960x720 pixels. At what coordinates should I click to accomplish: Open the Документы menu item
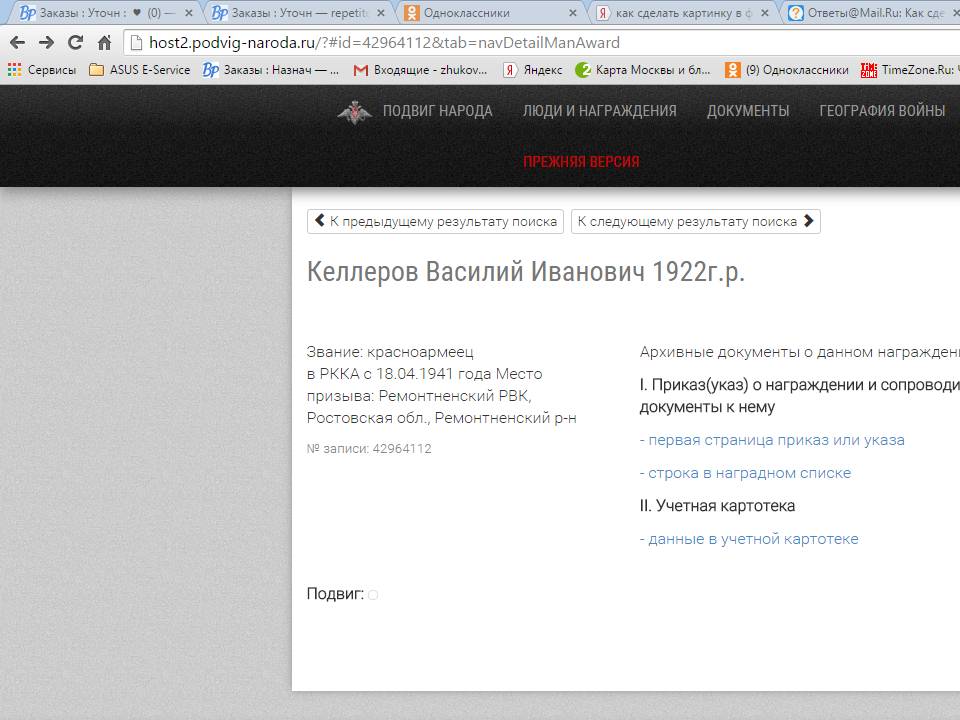(x=747, y=111)
